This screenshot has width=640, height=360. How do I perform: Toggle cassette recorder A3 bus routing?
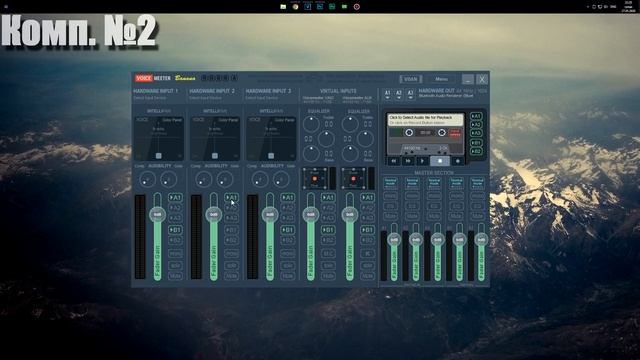476,133
